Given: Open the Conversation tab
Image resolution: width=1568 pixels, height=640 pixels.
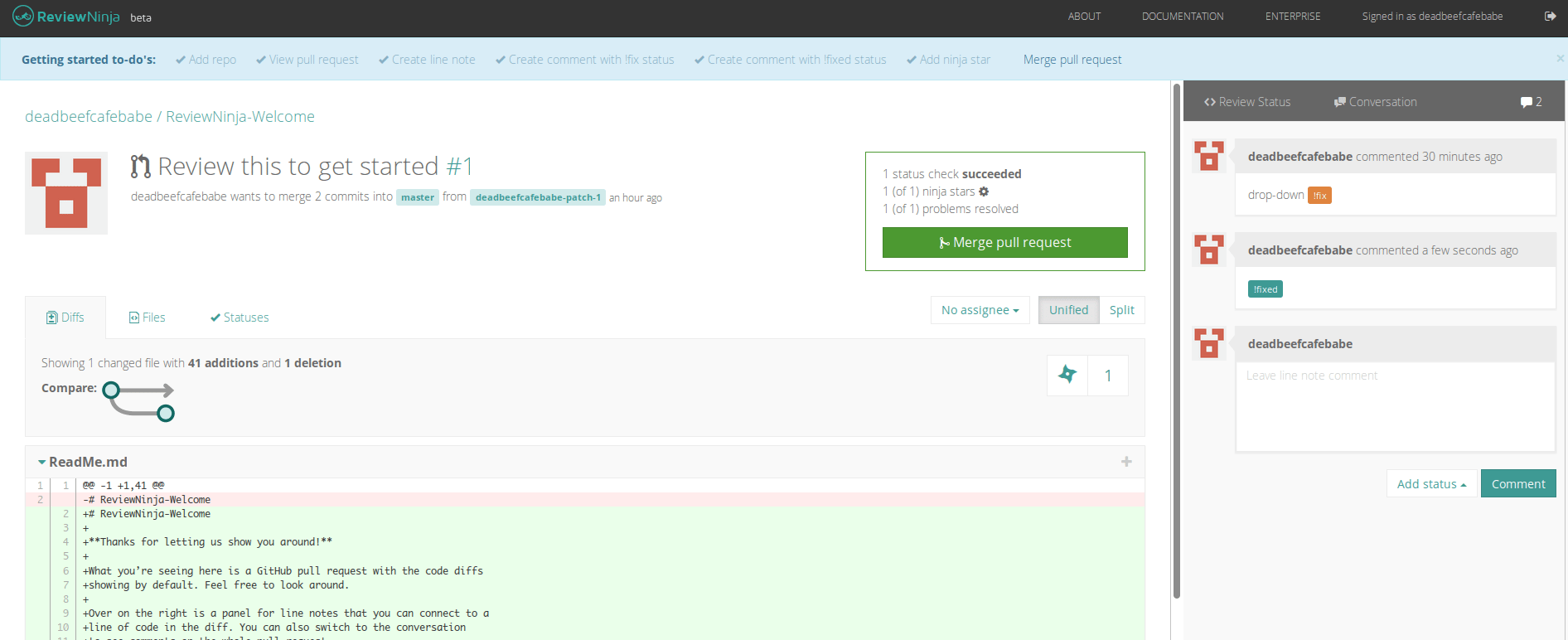Looking at the screenshot, I should click(1375, 102).
